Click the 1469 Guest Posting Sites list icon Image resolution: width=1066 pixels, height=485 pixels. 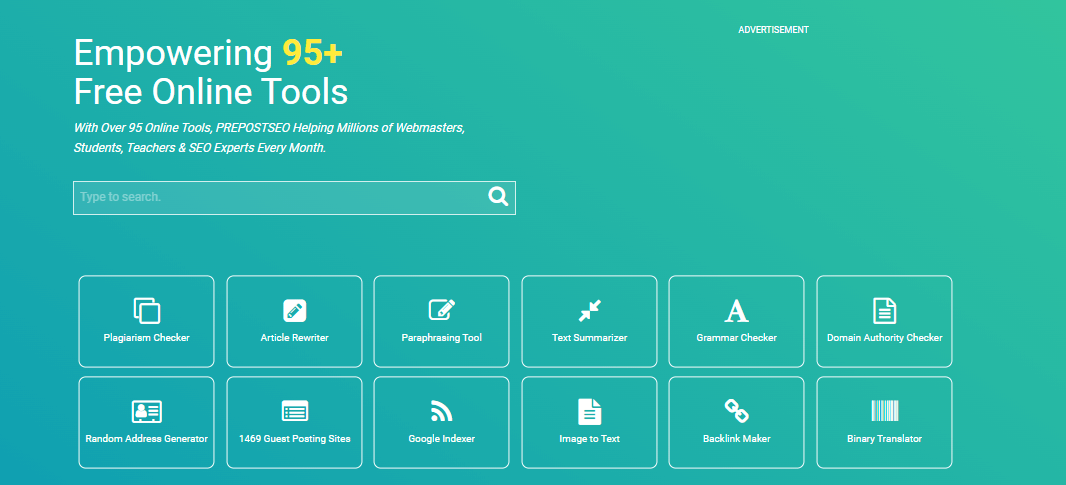[295, 411]
